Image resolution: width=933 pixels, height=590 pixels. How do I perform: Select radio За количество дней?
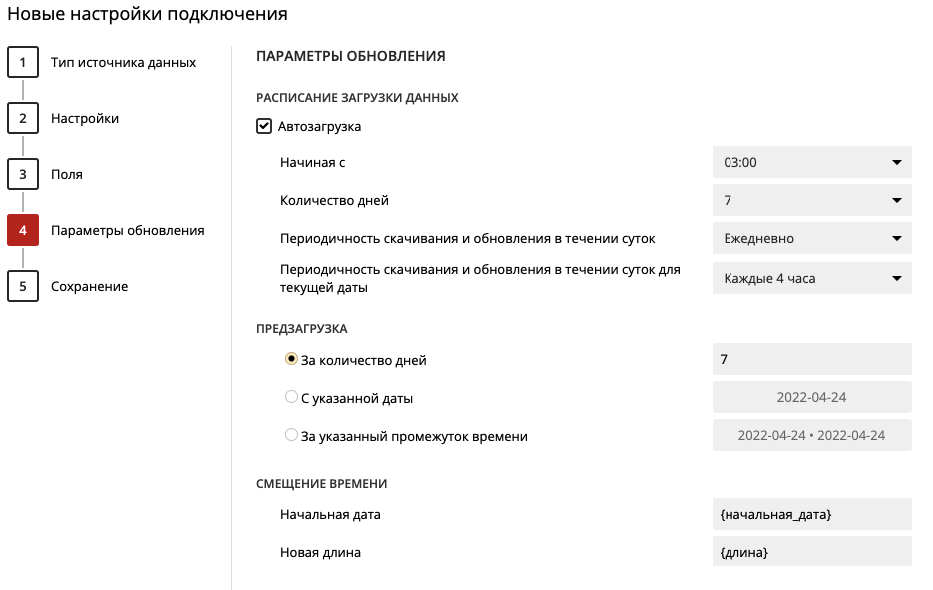[x=291, y=359]
